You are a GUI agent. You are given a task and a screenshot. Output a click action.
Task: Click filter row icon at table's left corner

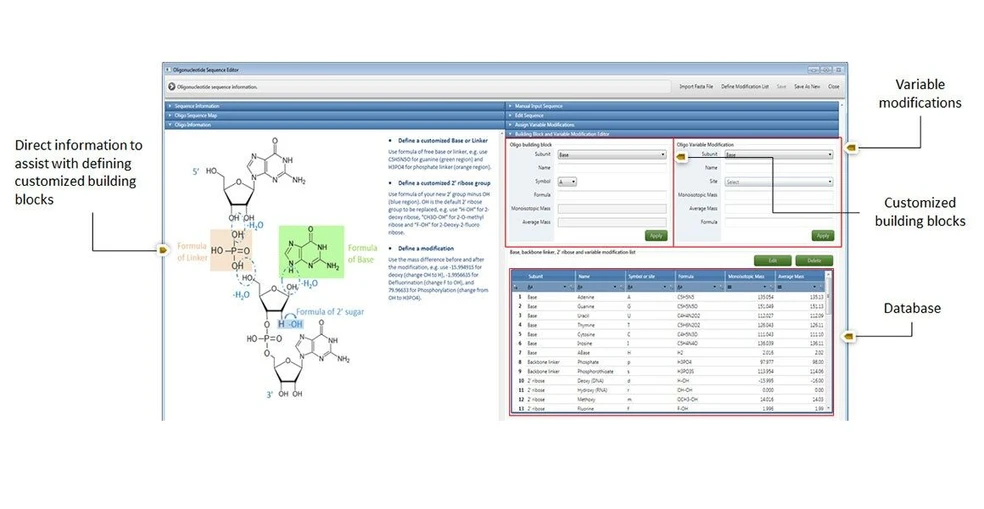[515, 287]
